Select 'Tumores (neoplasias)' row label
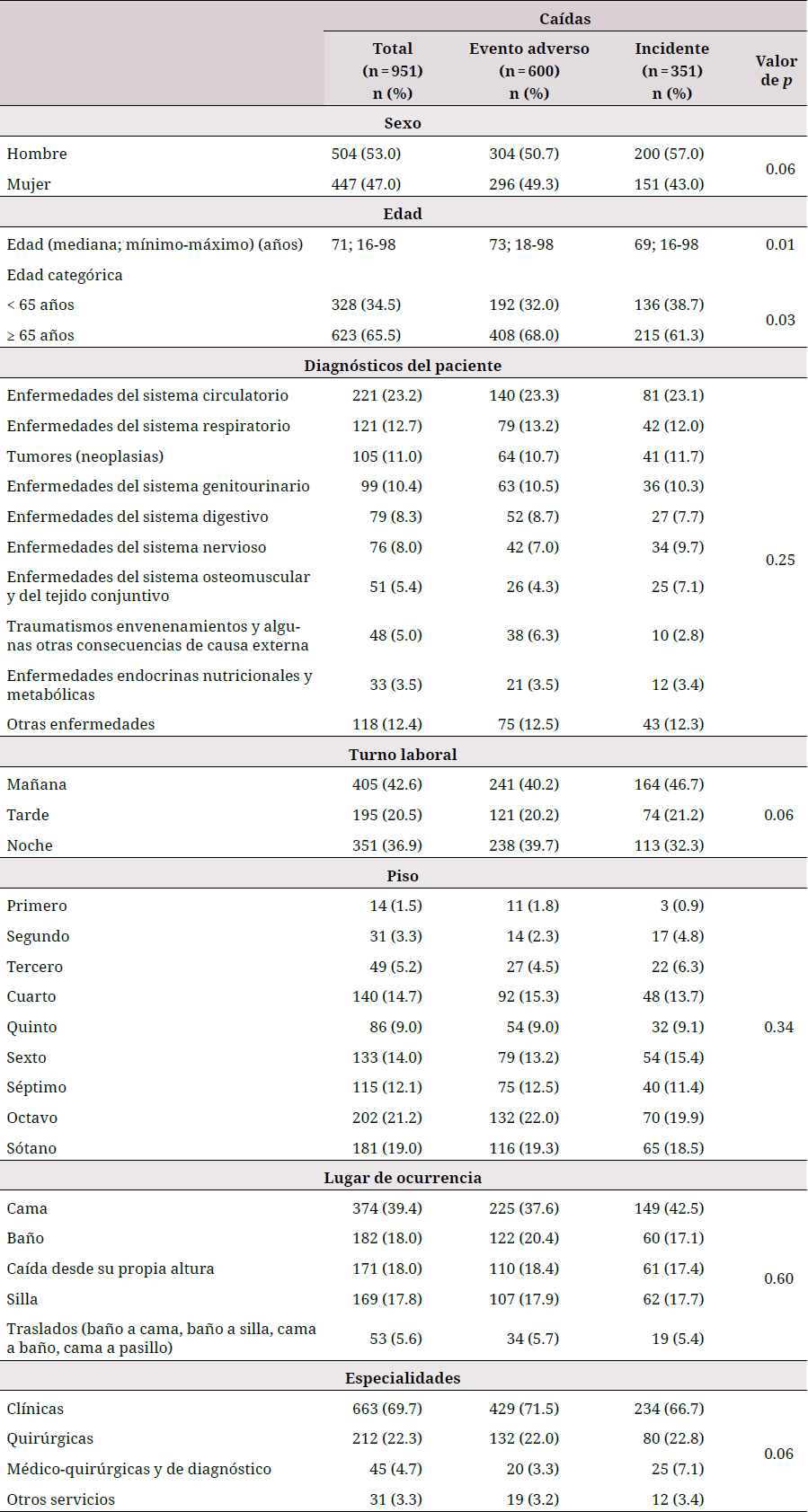 coord(85,456)
